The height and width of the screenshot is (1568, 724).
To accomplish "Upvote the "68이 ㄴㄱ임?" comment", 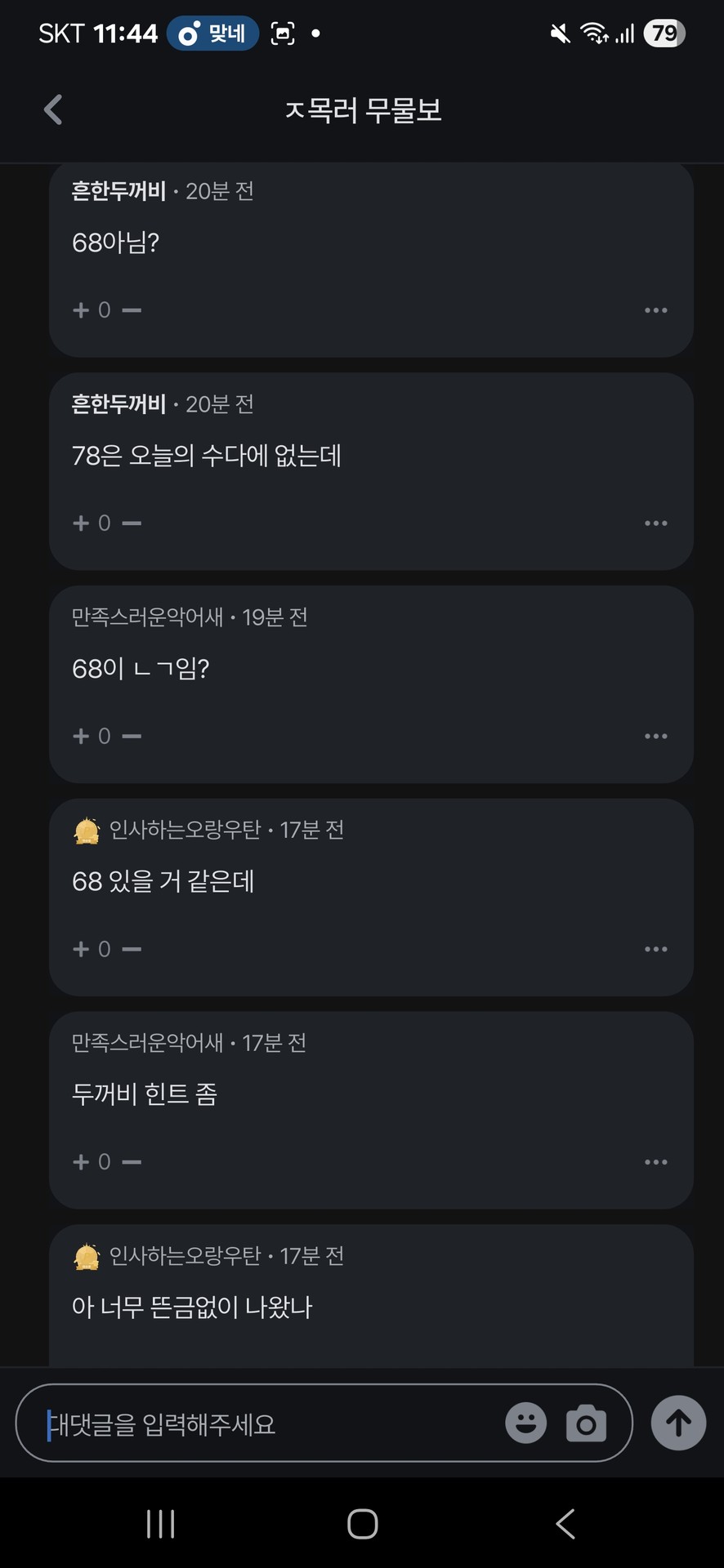I will [81, 736].
